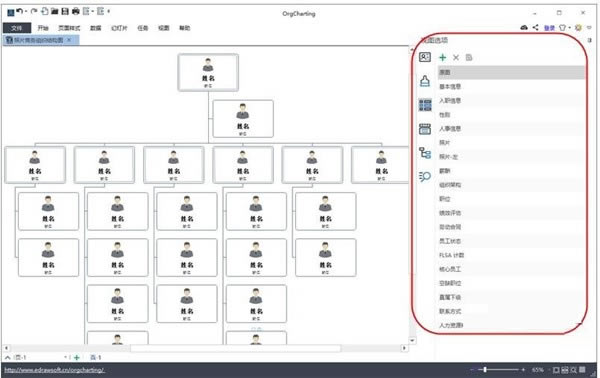Image resolution: width=600 pixels, height=378 pixels.
Task: Click the top org chart employee card
Action: tap(208, 72)
